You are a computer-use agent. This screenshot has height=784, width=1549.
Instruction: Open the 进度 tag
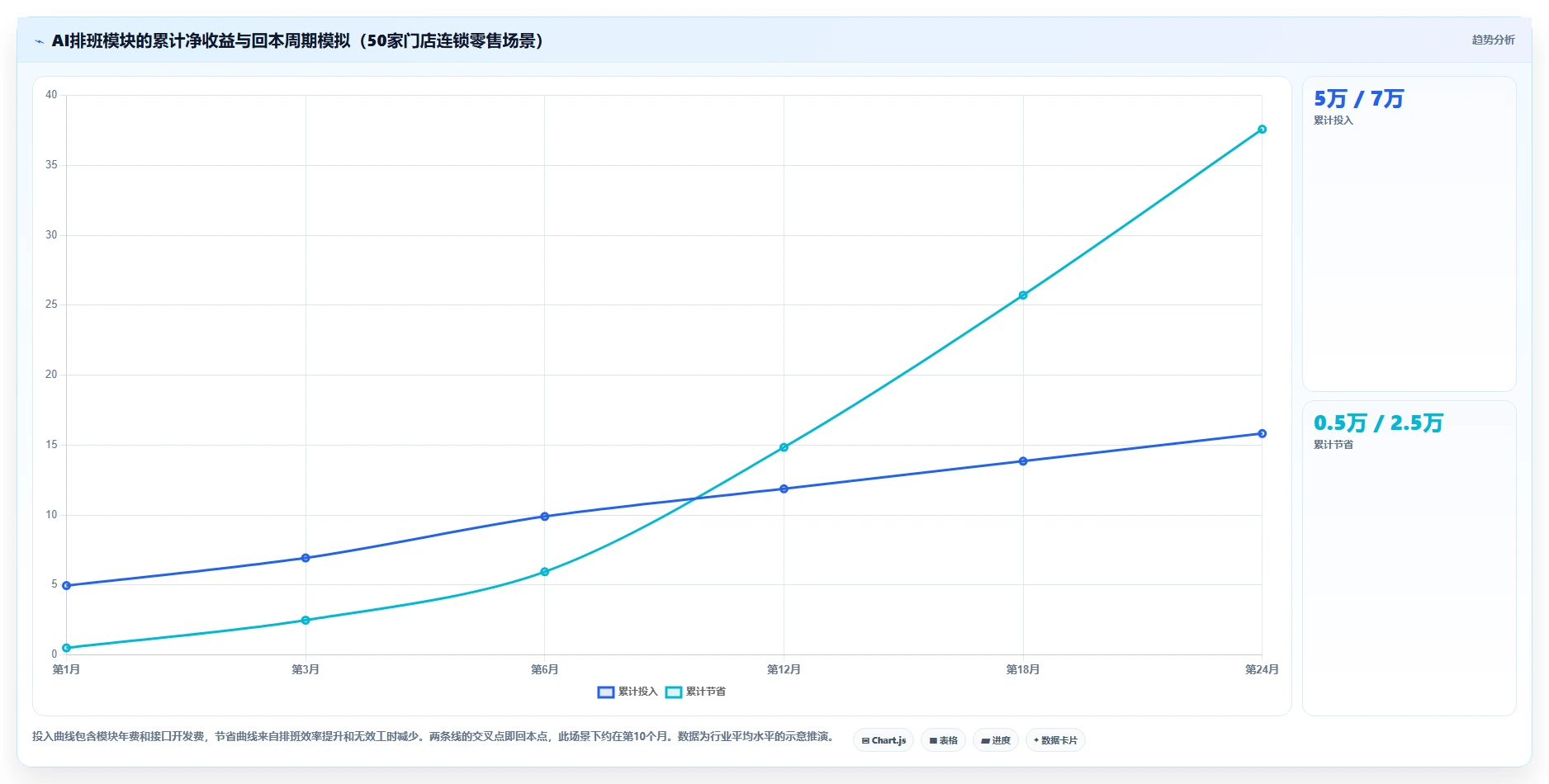click(996, 740)
